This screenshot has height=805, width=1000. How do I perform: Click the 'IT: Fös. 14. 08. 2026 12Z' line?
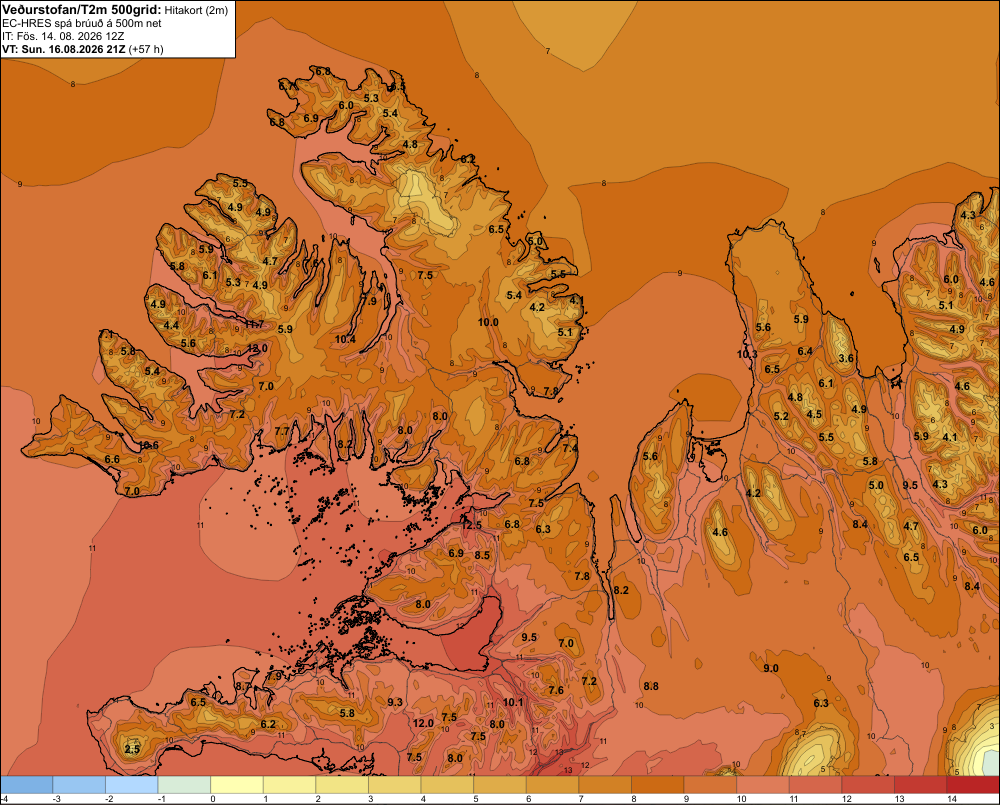pyautogui.click(x=63, y=36)
